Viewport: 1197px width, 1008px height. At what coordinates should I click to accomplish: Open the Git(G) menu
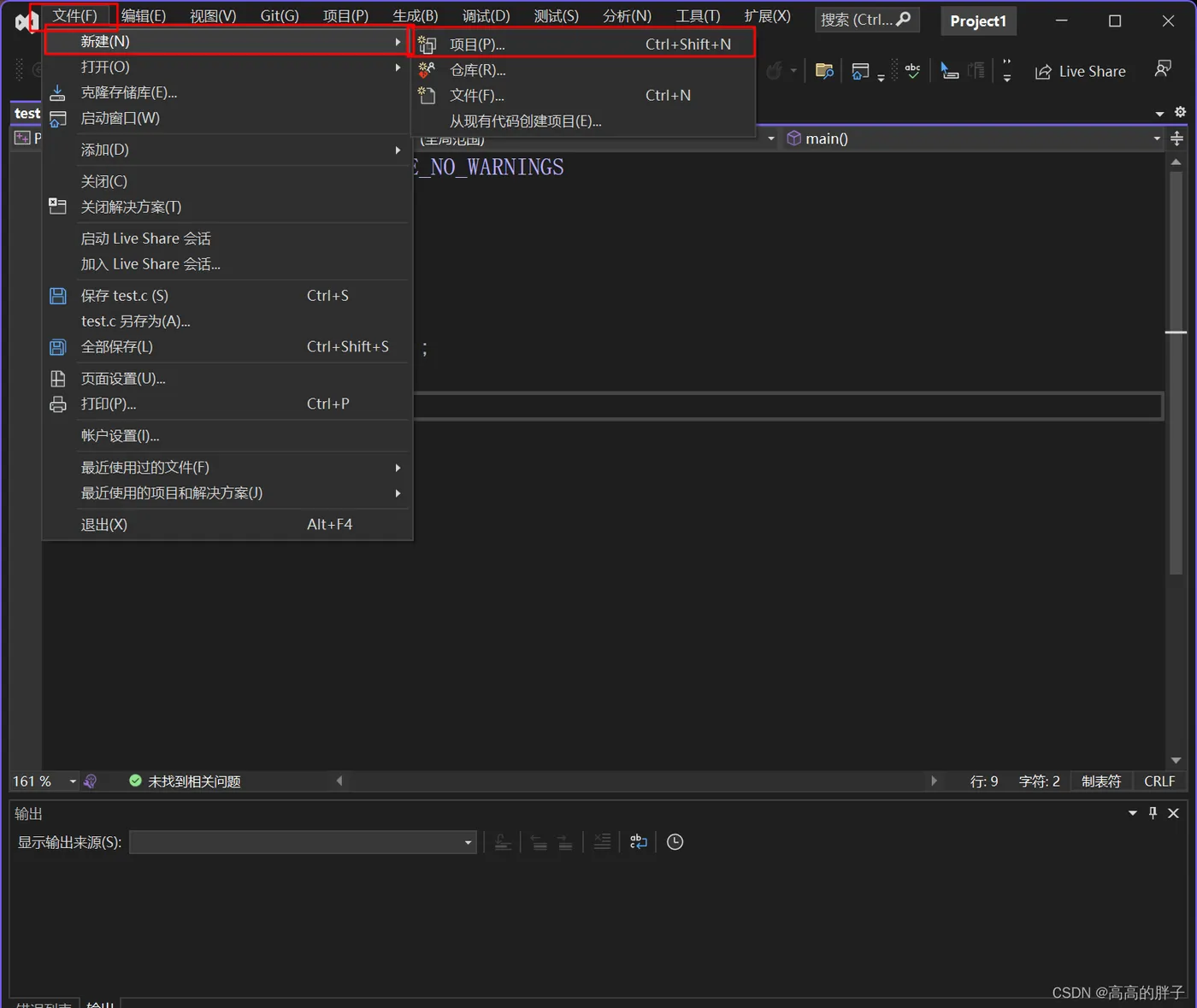point(280,16)
